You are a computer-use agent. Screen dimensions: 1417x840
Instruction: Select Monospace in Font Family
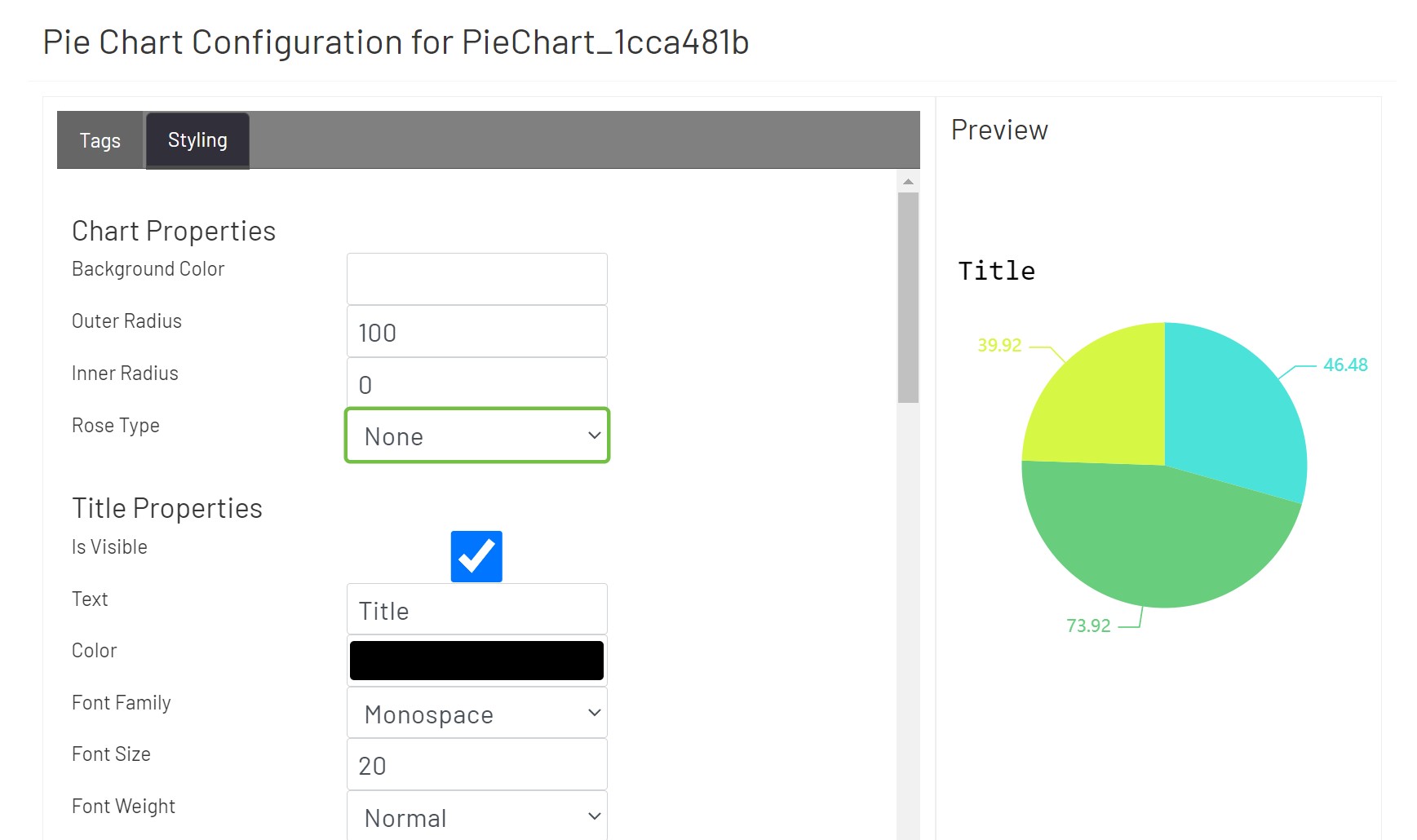point(476,714)
